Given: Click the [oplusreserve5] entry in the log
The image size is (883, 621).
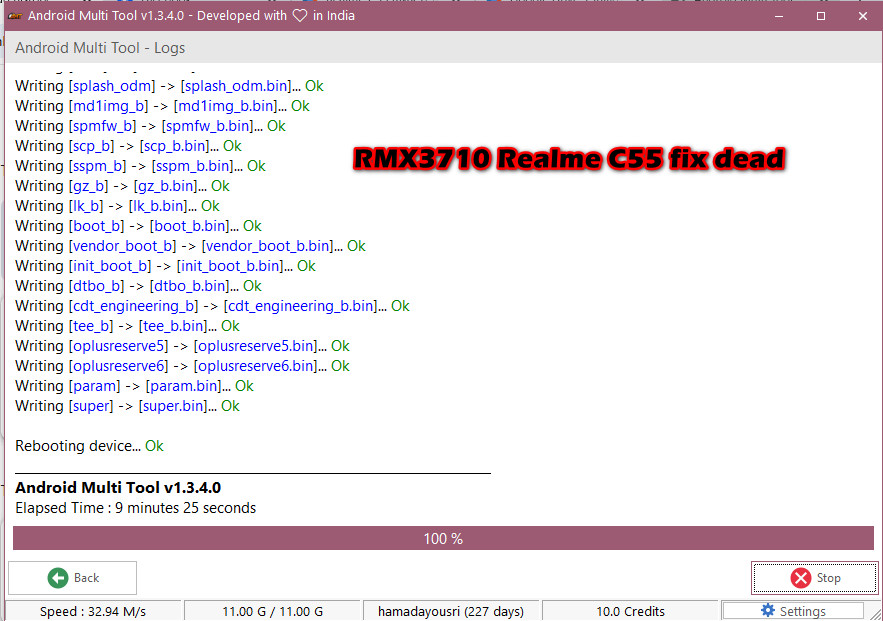Looking at the screenshot, I should coord(118,345).
